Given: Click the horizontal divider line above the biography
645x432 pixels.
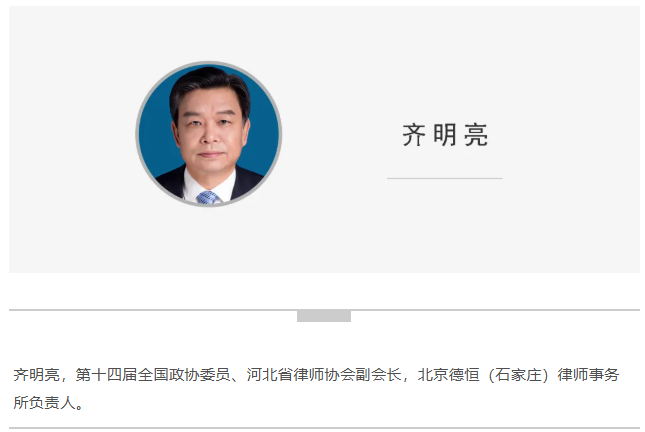Looking at the screenshot, I should pyautogui.click(x=324, y=309).
